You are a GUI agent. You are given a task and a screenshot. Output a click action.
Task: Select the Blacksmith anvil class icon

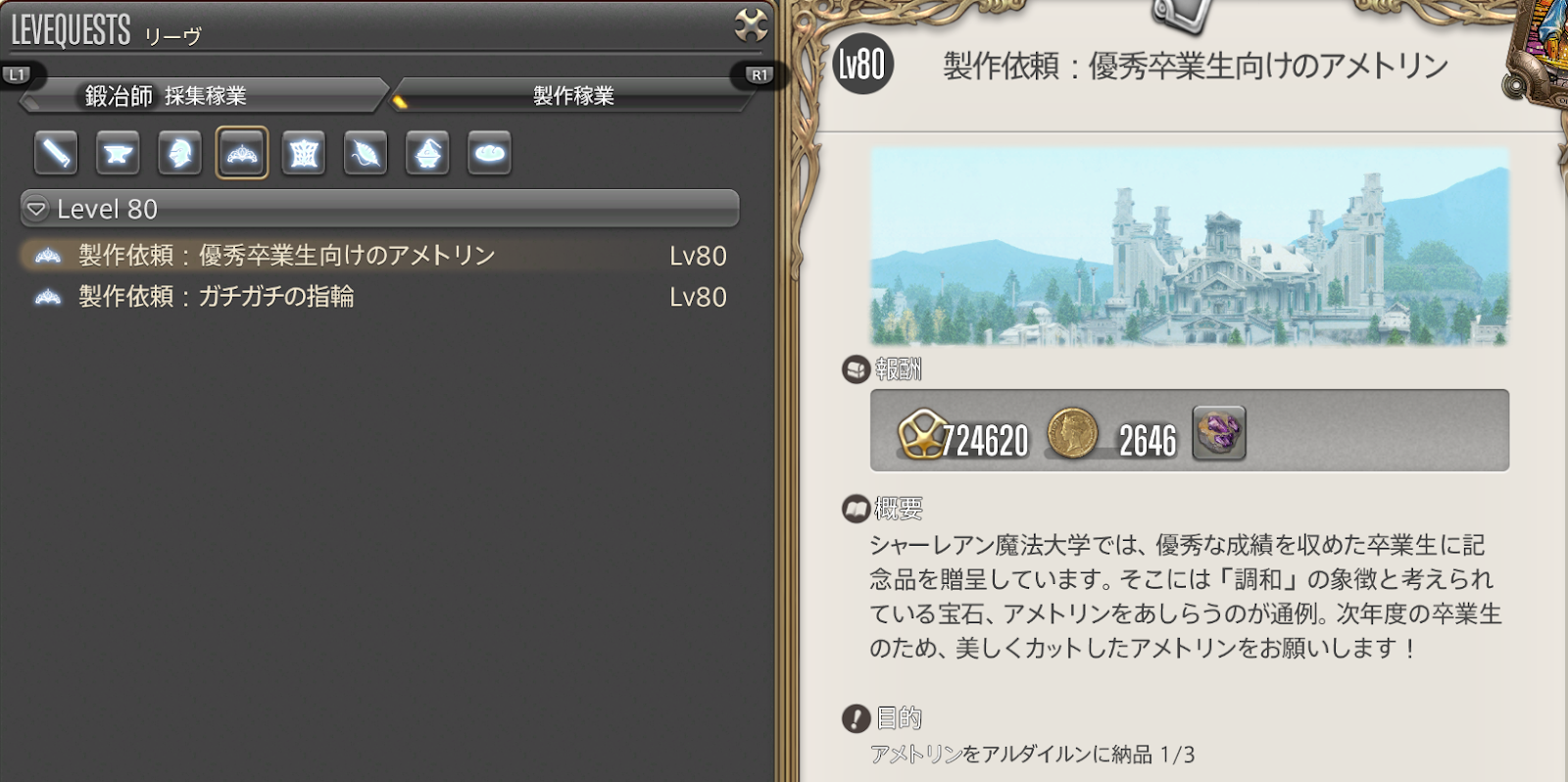click(118, 153)
